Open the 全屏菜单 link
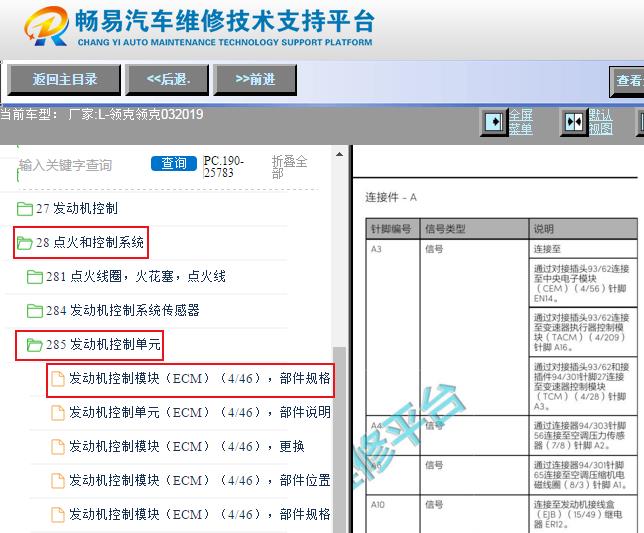 tap(521, 122)
